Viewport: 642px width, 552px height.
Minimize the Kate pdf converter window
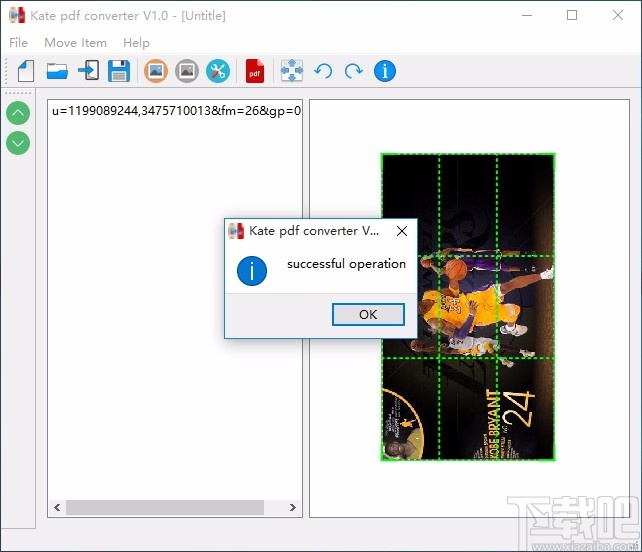pyautogui.click(x=527, y=16)
